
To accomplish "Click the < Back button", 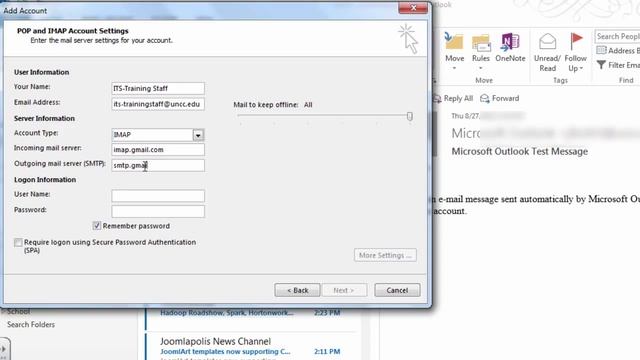I will (297, 290).
